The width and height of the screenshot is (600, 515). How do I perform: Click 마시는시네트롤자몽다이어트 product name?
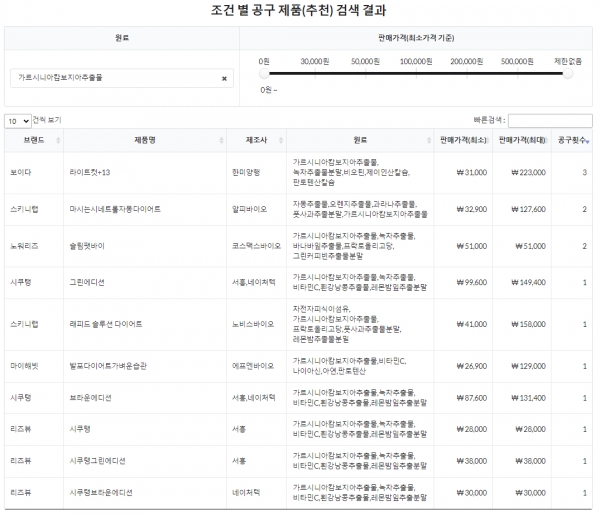click(115, 209)
